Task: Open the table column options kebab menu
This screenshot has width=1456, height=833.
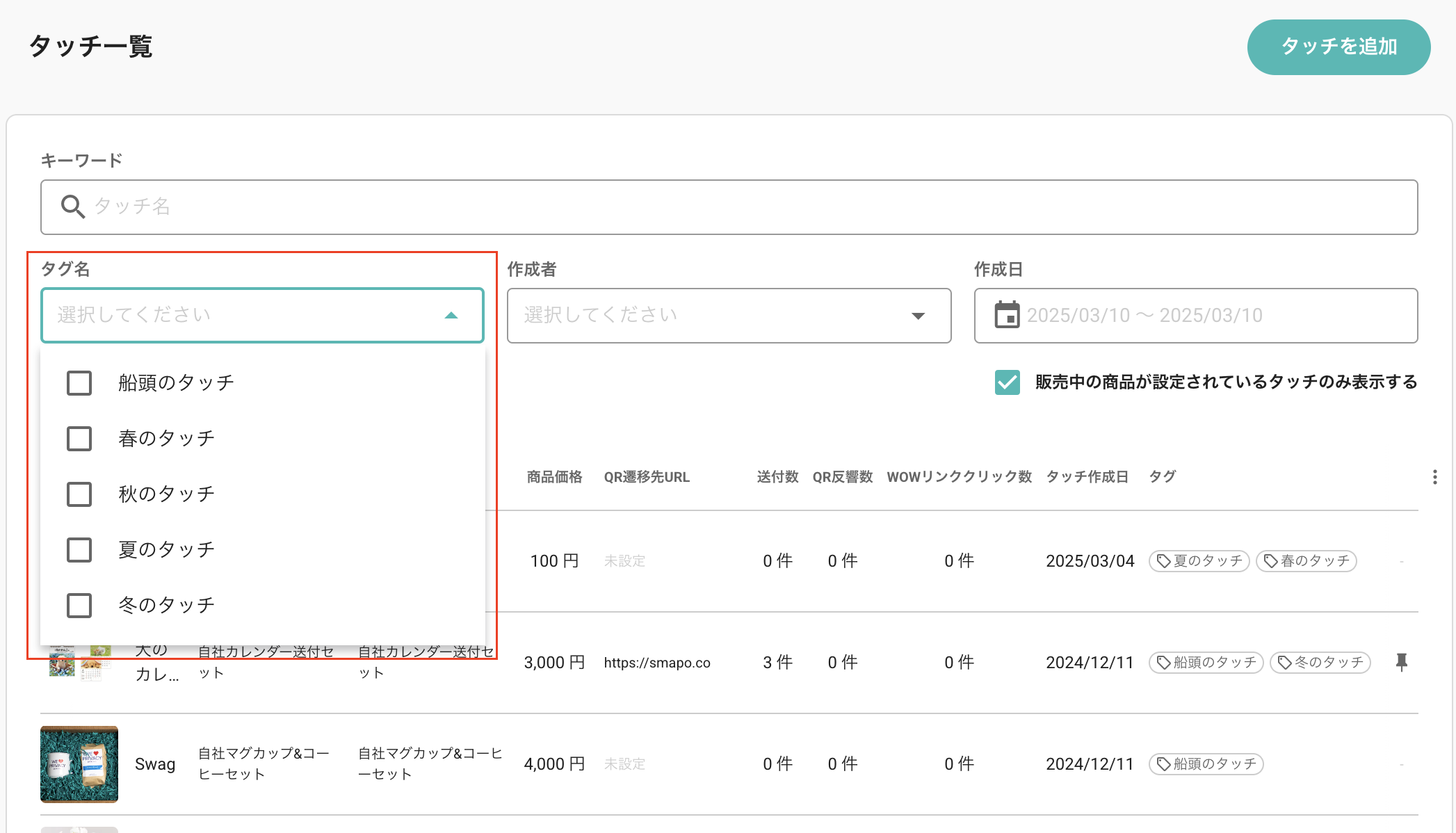Action: [1434, 477]
